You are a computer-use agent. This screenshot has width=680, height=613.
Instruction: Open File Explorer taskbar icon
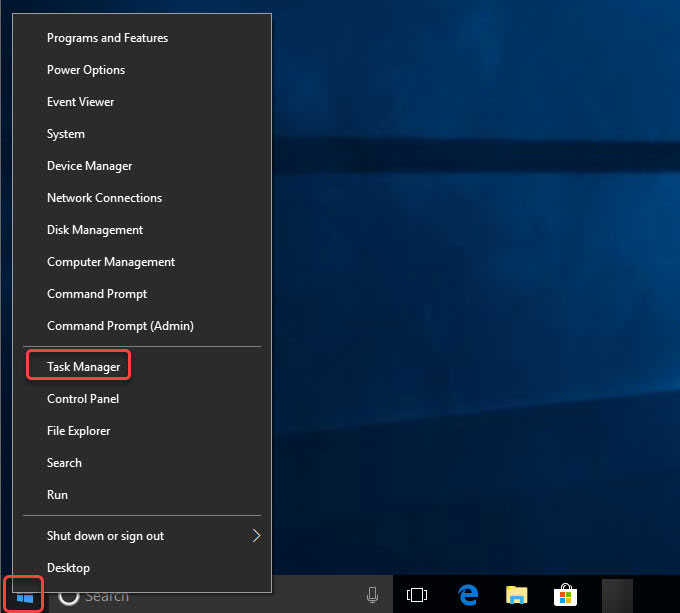coord(516,595)
